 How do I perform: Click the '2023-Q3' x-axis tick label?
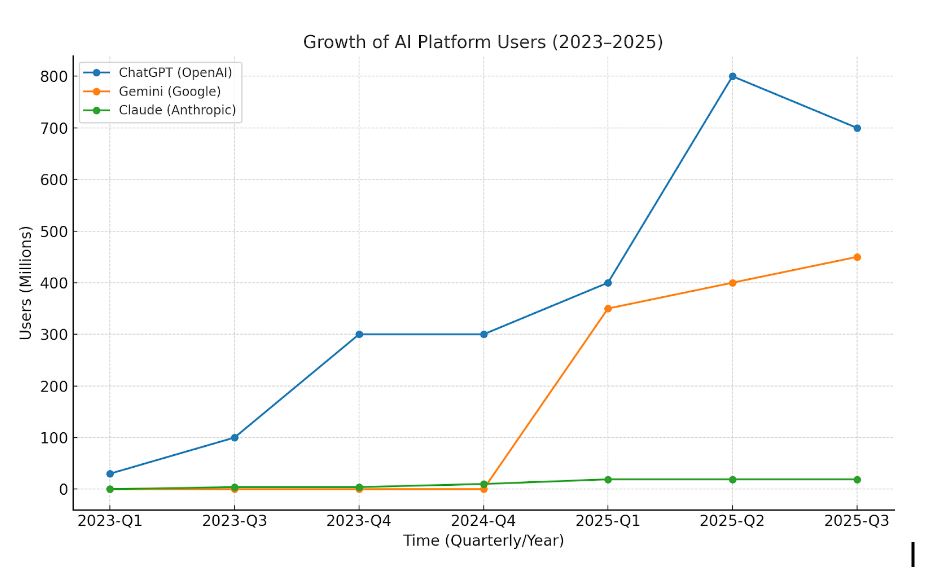pyautogui.click(x=234, y=521)
